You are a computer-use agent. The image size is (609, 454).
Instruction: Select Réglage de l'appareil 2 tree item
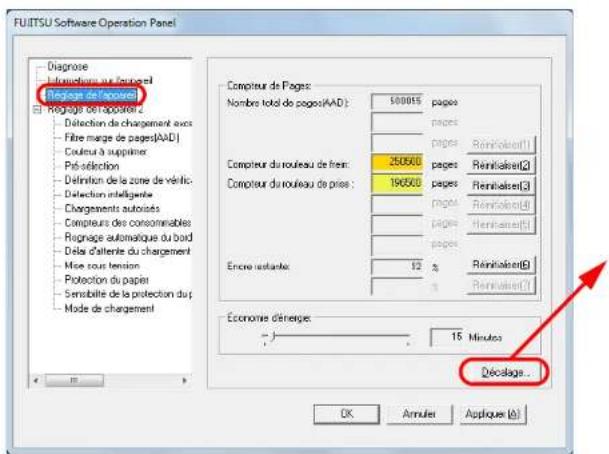point(95,110)
